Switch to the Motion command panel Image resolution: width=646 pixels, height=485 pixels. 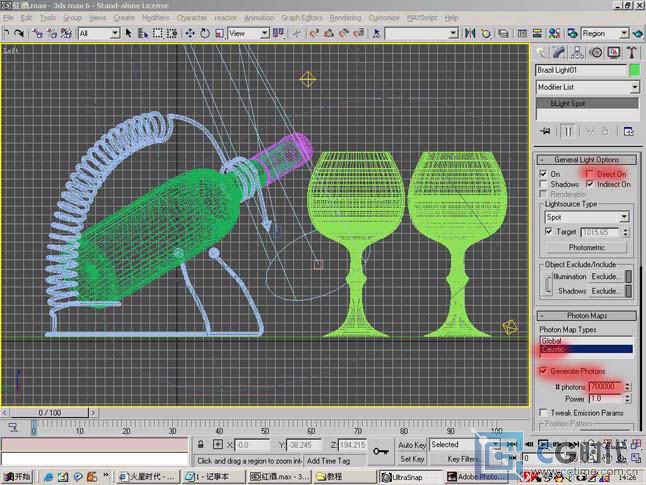[x=596, y=52]
